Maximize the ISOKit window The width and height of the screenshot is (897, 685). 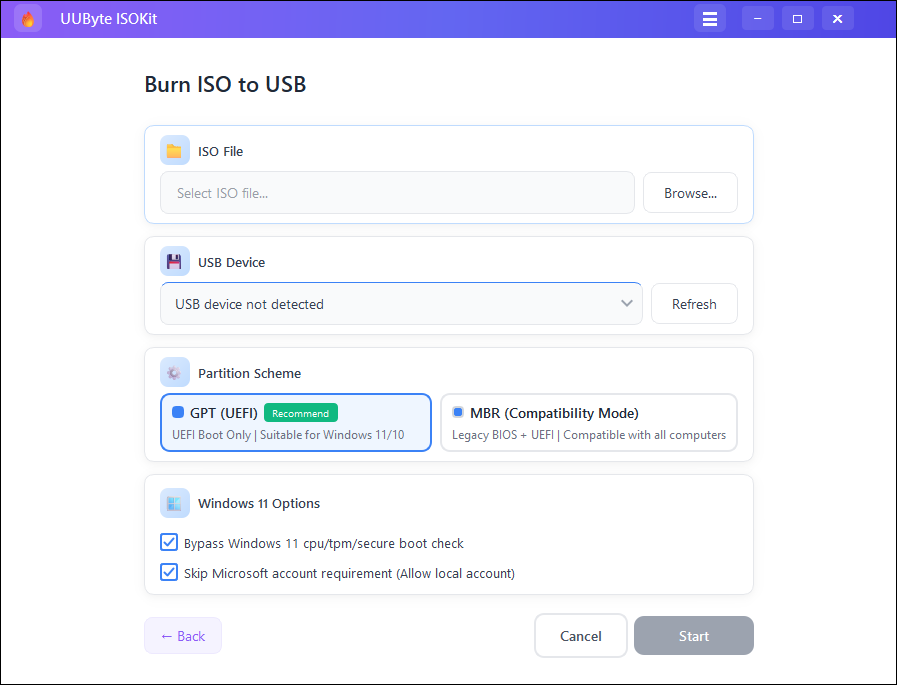point(797,19)
